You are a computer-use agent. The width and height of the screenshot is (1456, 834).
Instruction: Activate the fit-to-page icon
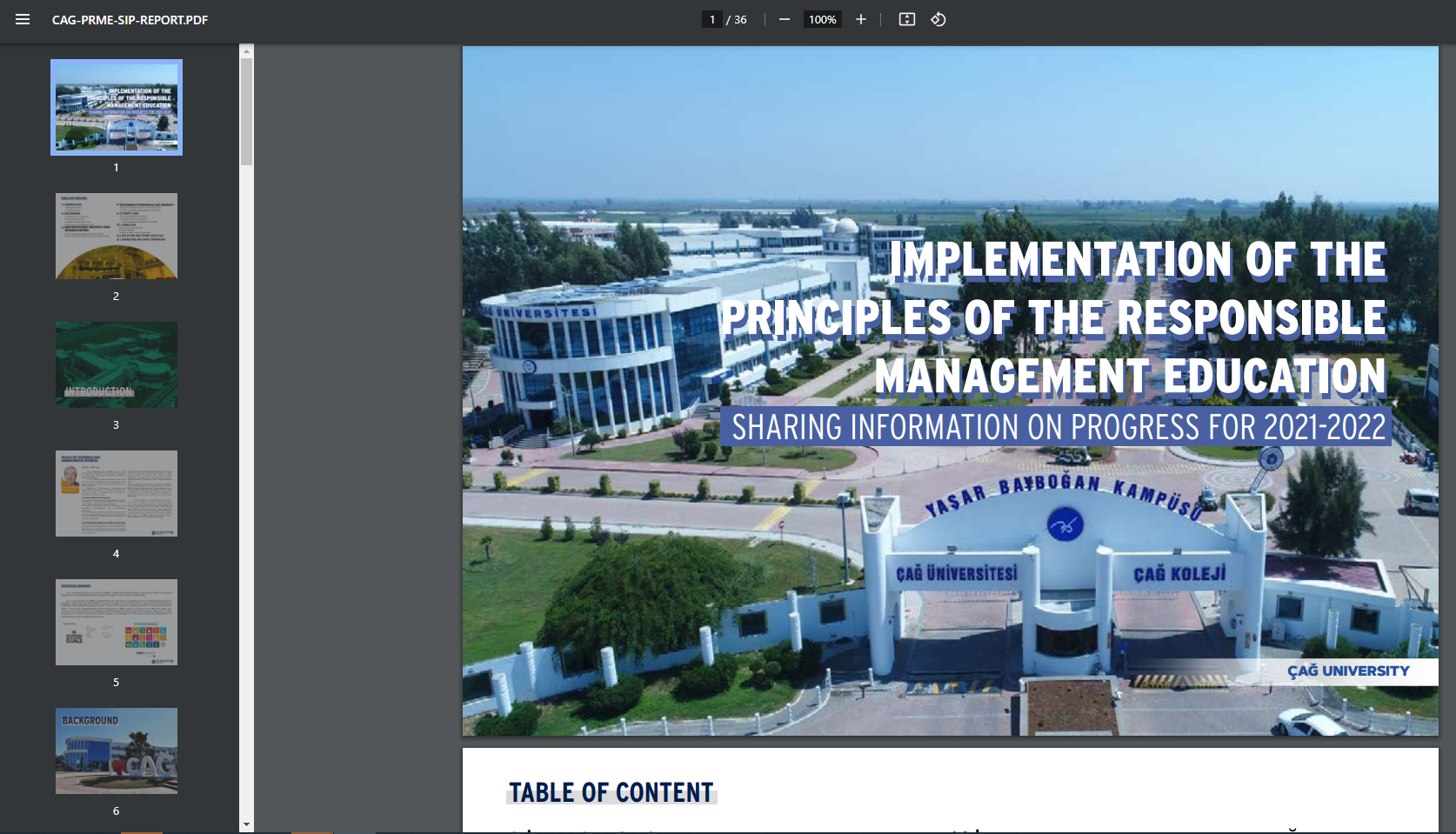(906, 19)
